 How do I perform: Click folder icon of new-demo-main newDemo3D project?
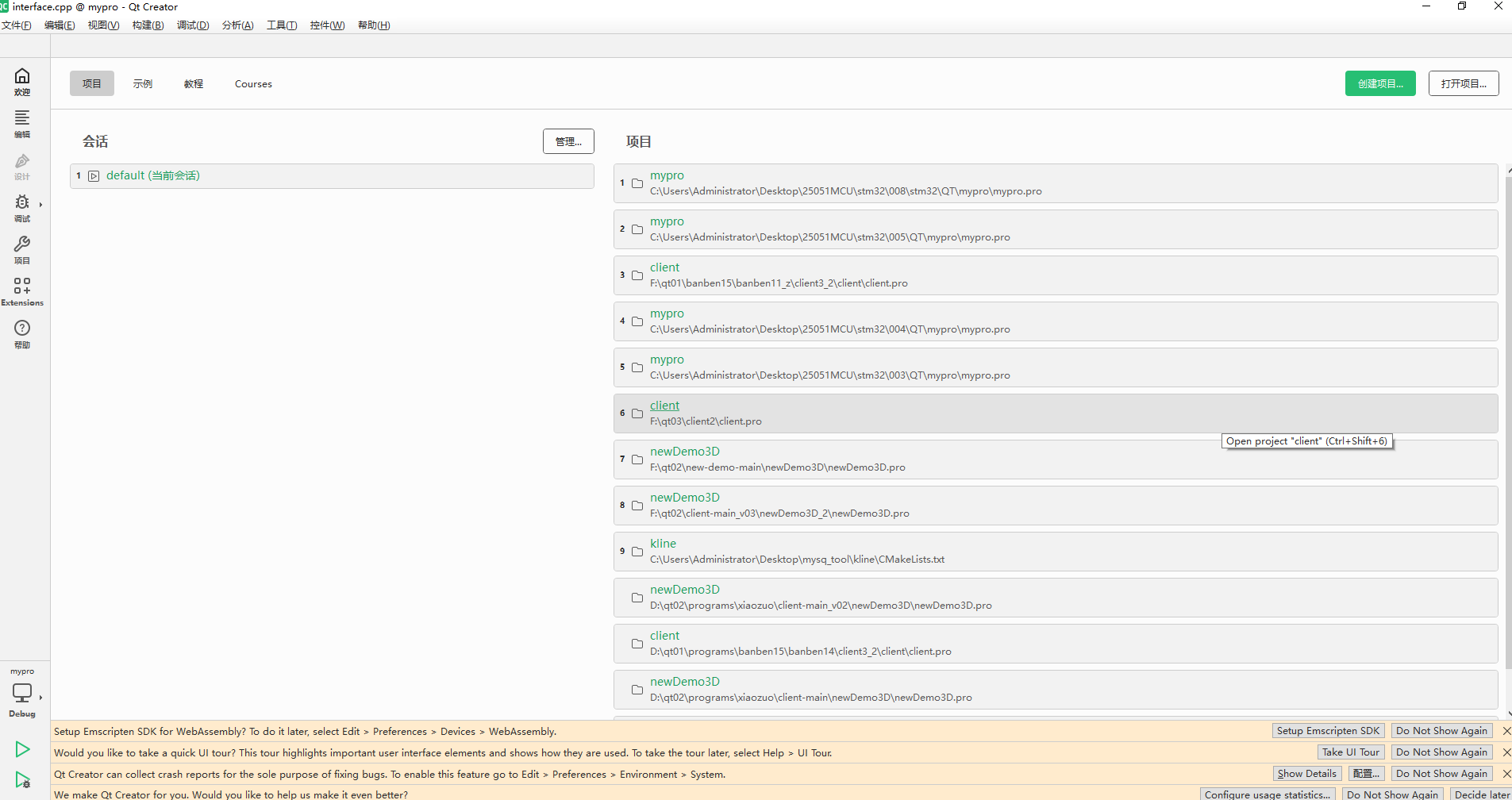pos(637,460)
